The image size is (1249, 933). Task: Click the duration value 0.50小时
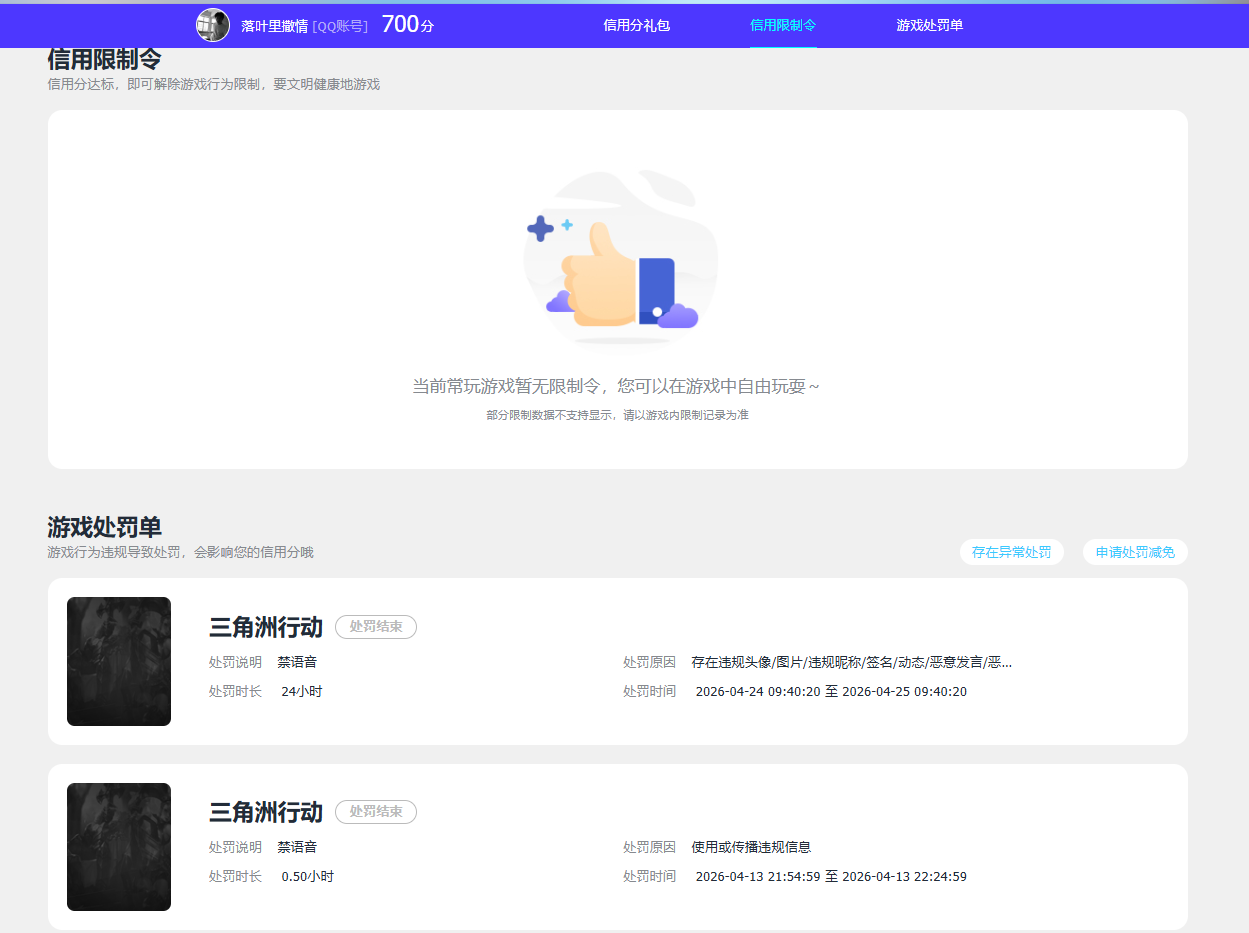click(x=308, y=877)
